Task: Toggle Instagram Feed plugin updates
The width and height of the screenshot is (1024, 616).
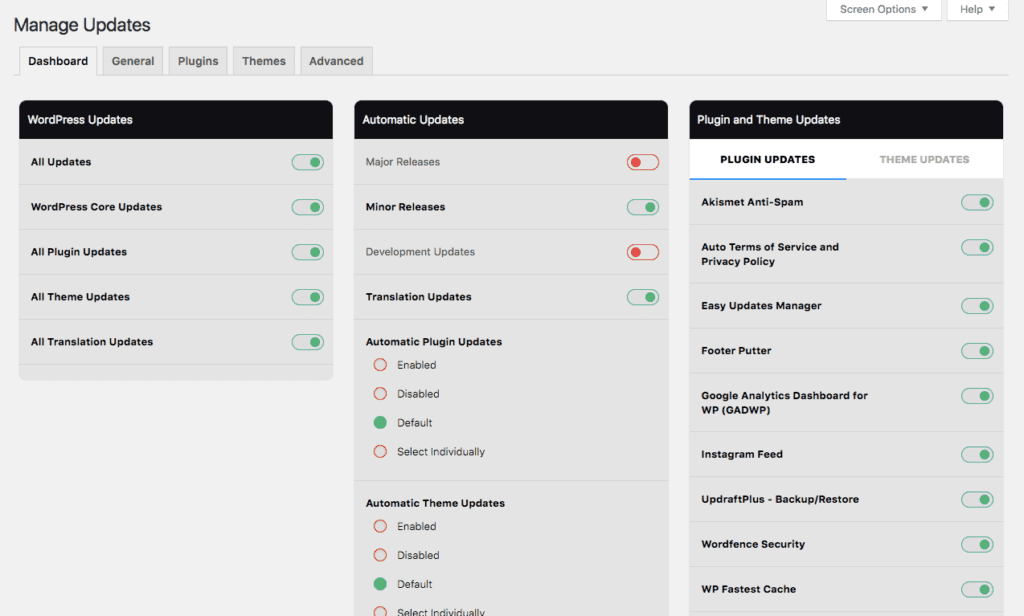Action: click(977, 455)
